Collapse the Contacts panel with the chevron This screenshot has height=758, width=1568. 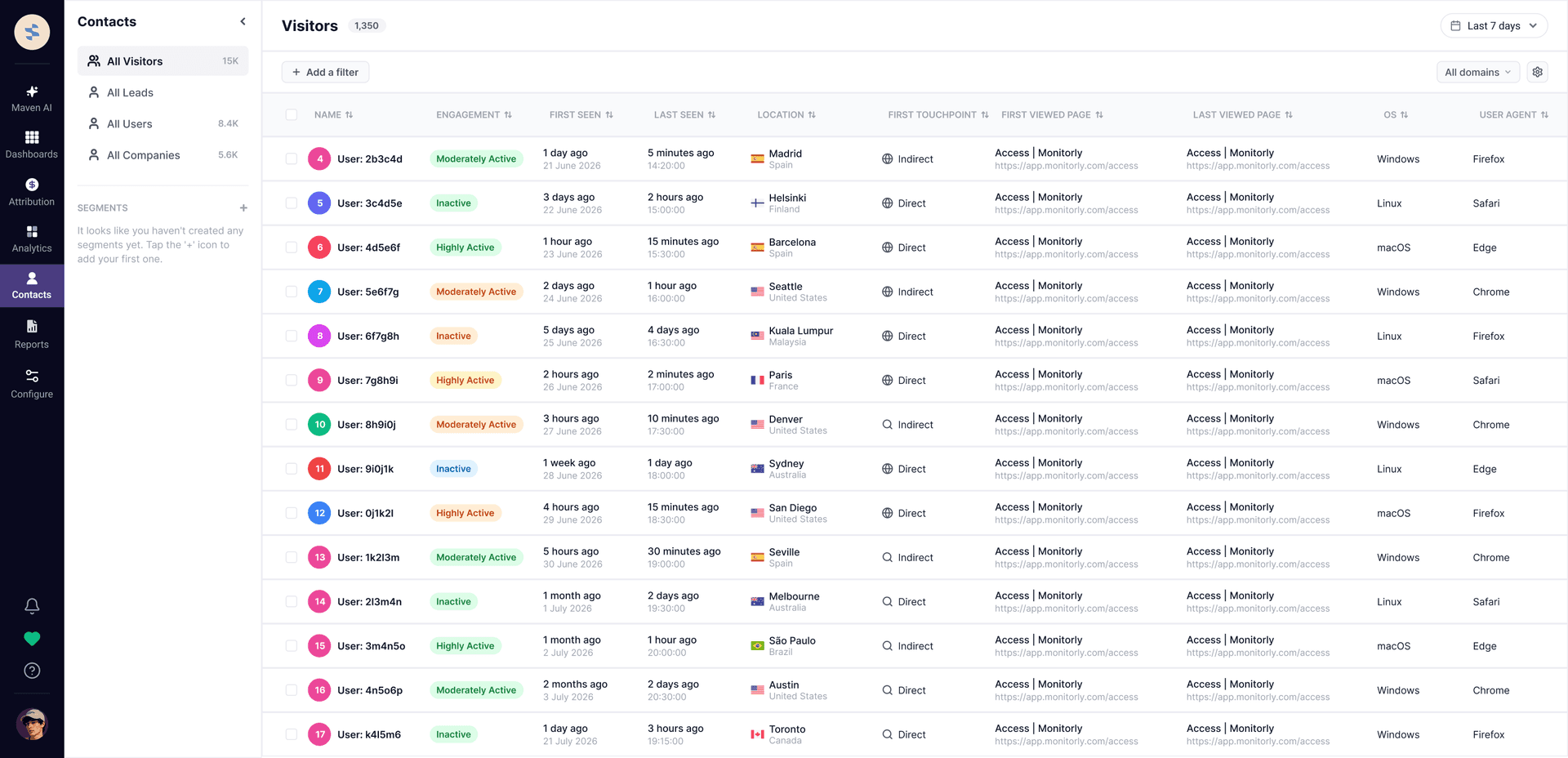[x=243, y=21]
